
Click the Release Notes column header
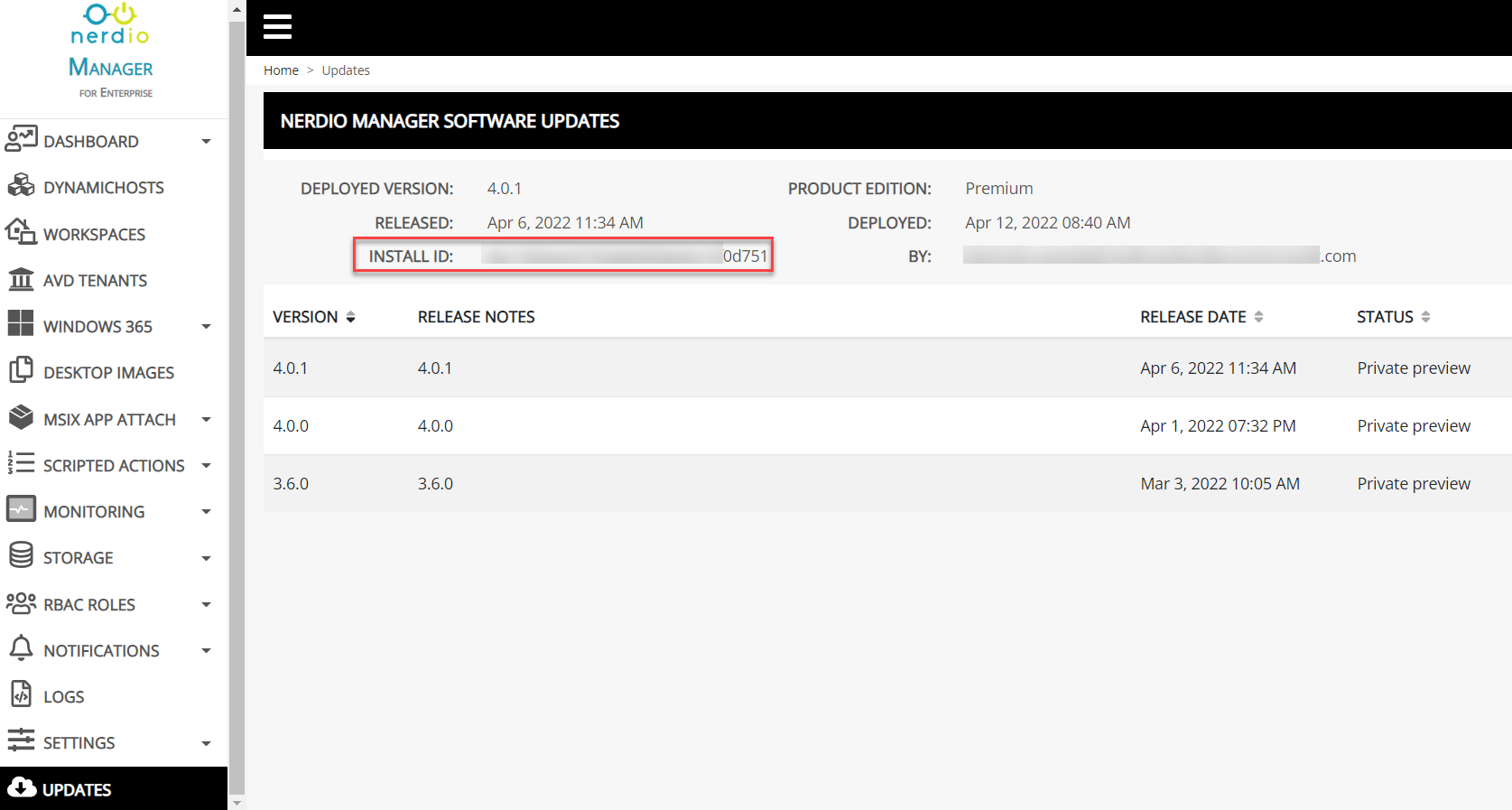point(476,317)
